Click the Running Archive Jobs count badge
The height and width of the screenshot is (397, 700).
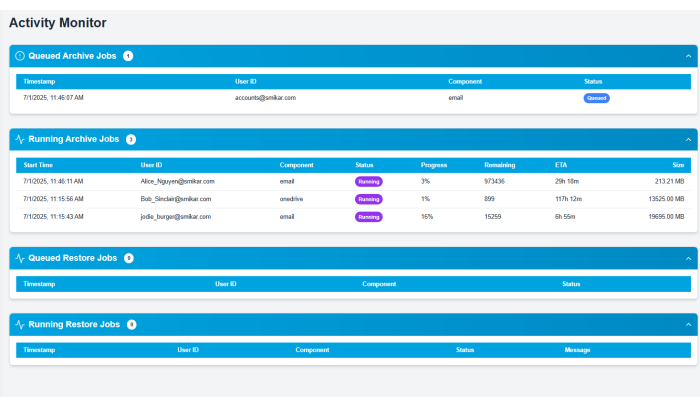(131, 139)
